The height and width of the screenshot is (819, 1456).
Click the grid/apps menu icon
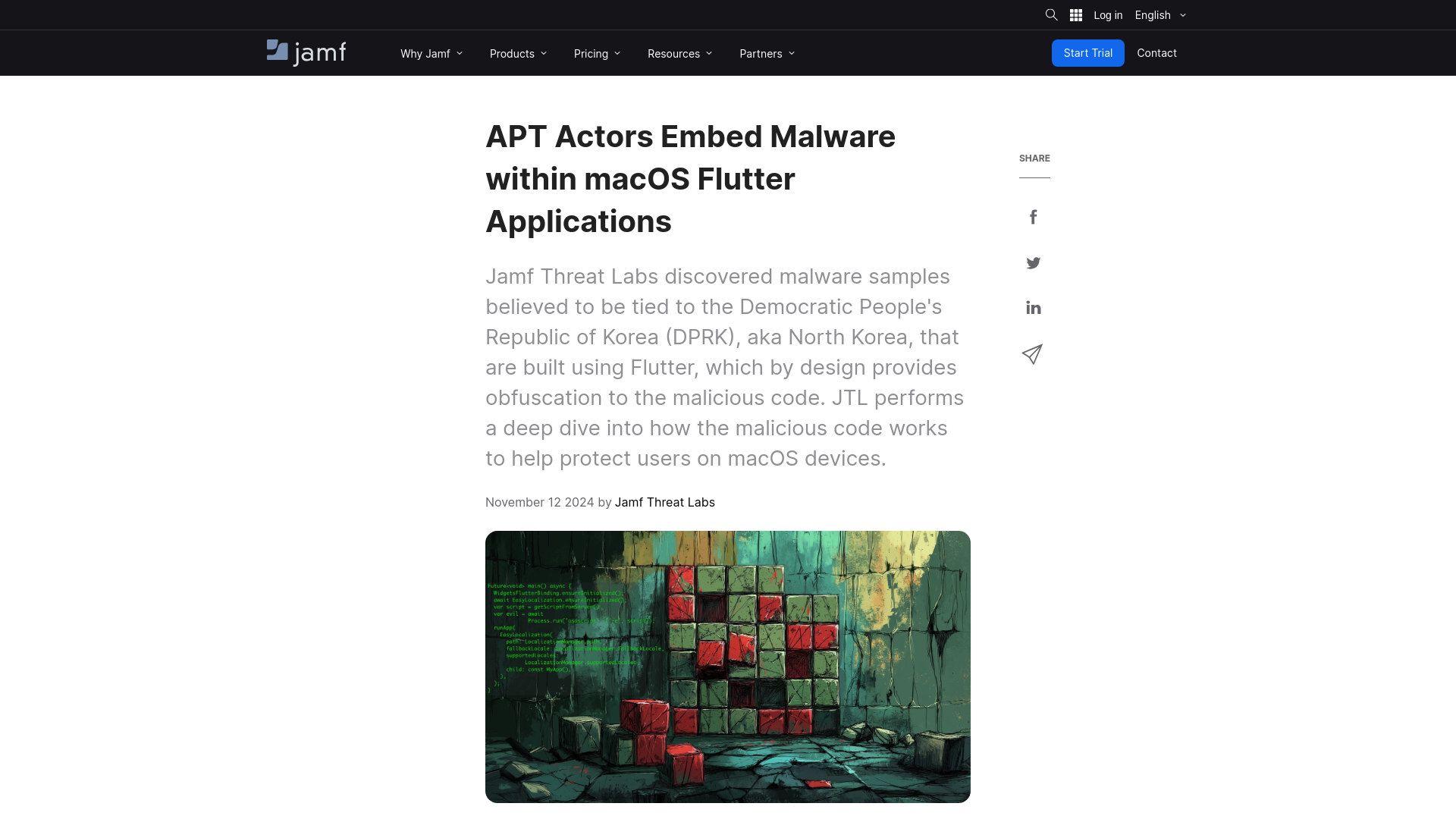[1076, 15]
